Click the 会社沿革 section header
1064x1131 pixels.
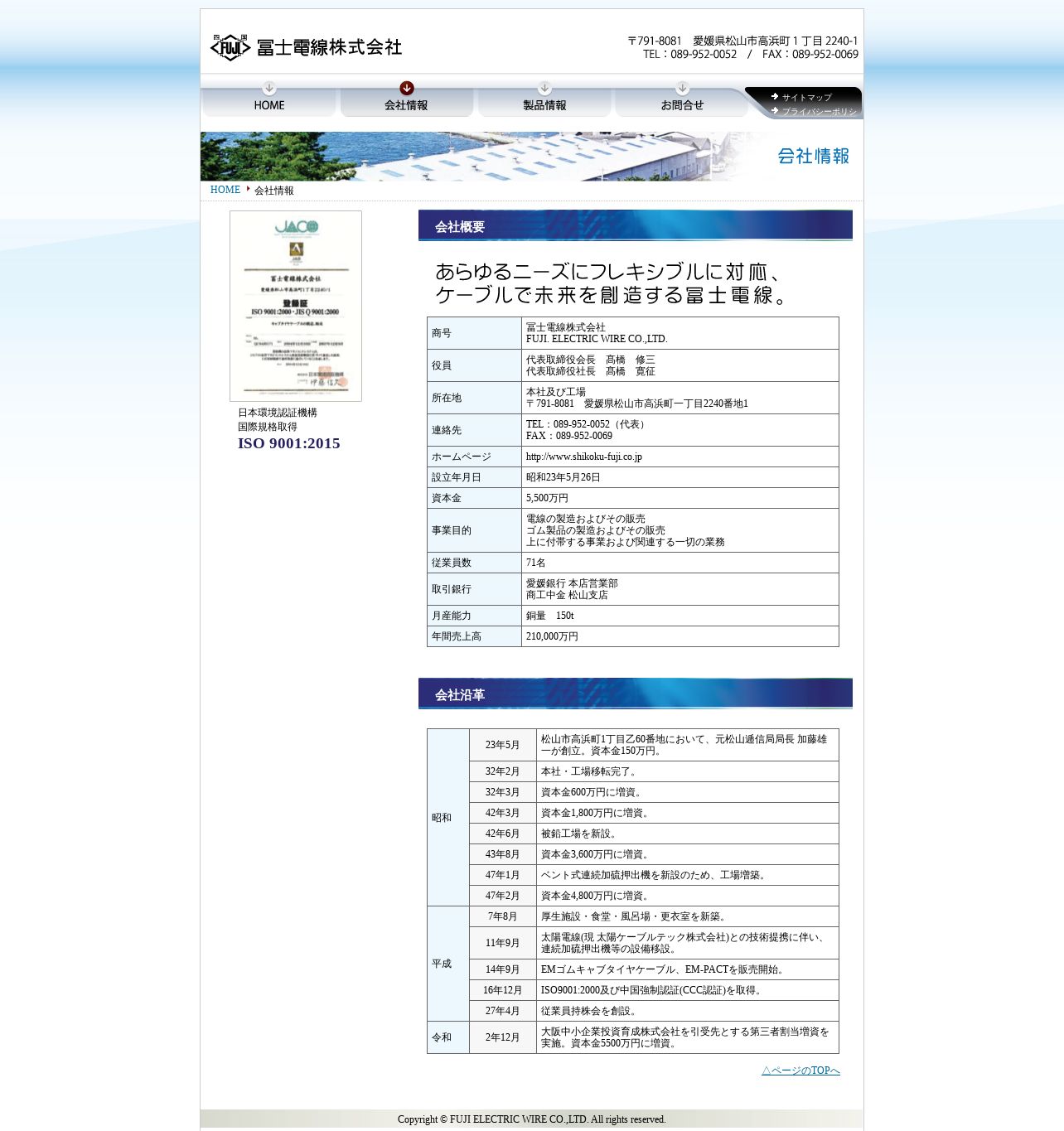click(636, 694)
